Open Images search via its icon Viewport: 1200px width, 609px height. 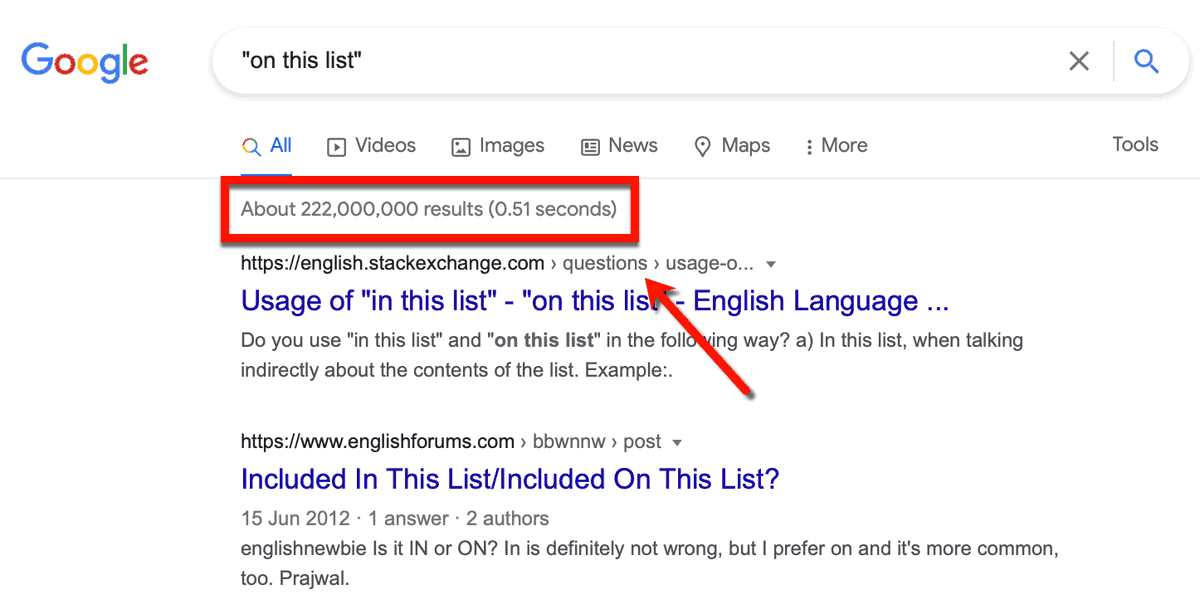(x=461, y=146)
